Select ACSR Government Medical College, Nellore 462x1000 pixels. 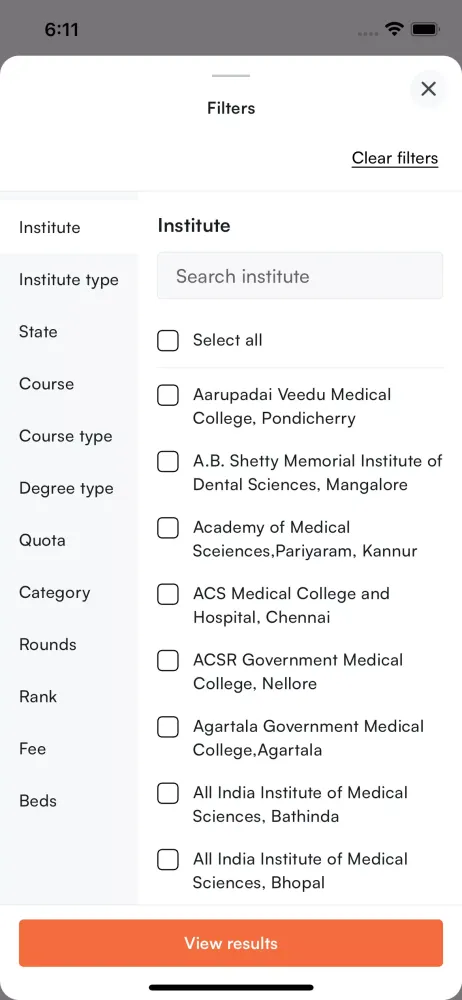168,661
